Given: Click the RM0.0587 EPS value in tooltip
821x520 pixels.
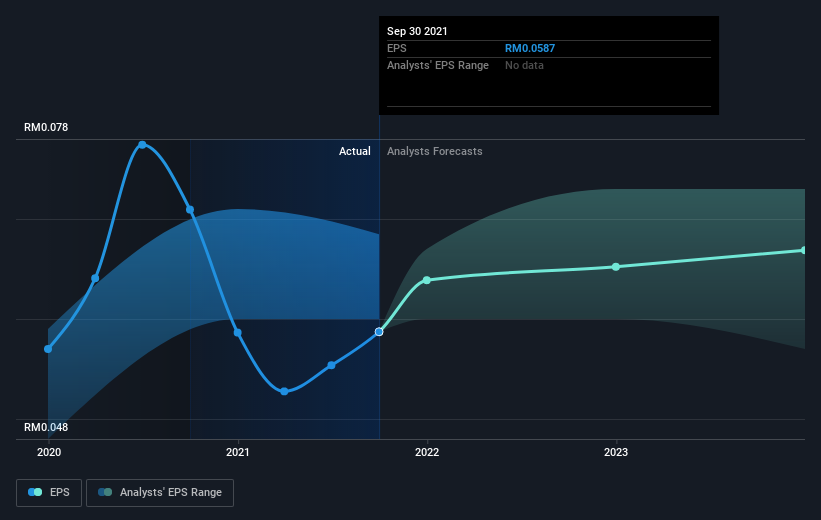Looking at the screenshot, I should tap(530, 48).
